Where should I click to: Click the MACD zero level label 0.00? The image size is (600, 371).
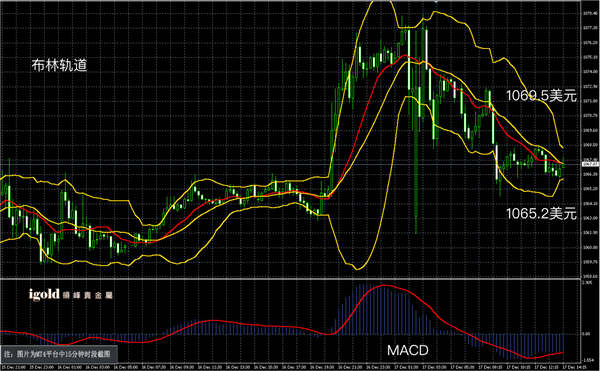click(x=586, y=334)
